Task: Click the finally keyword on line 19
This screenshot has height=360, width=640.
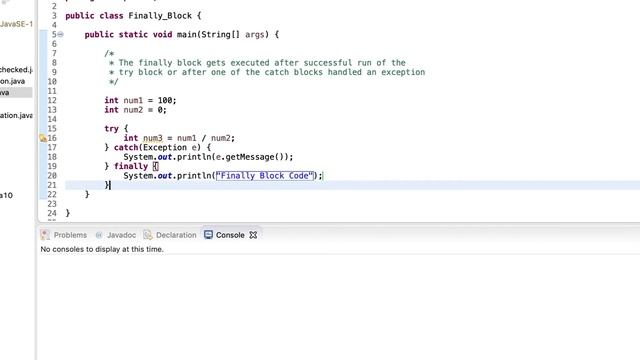Action: (x=131, y=166)
